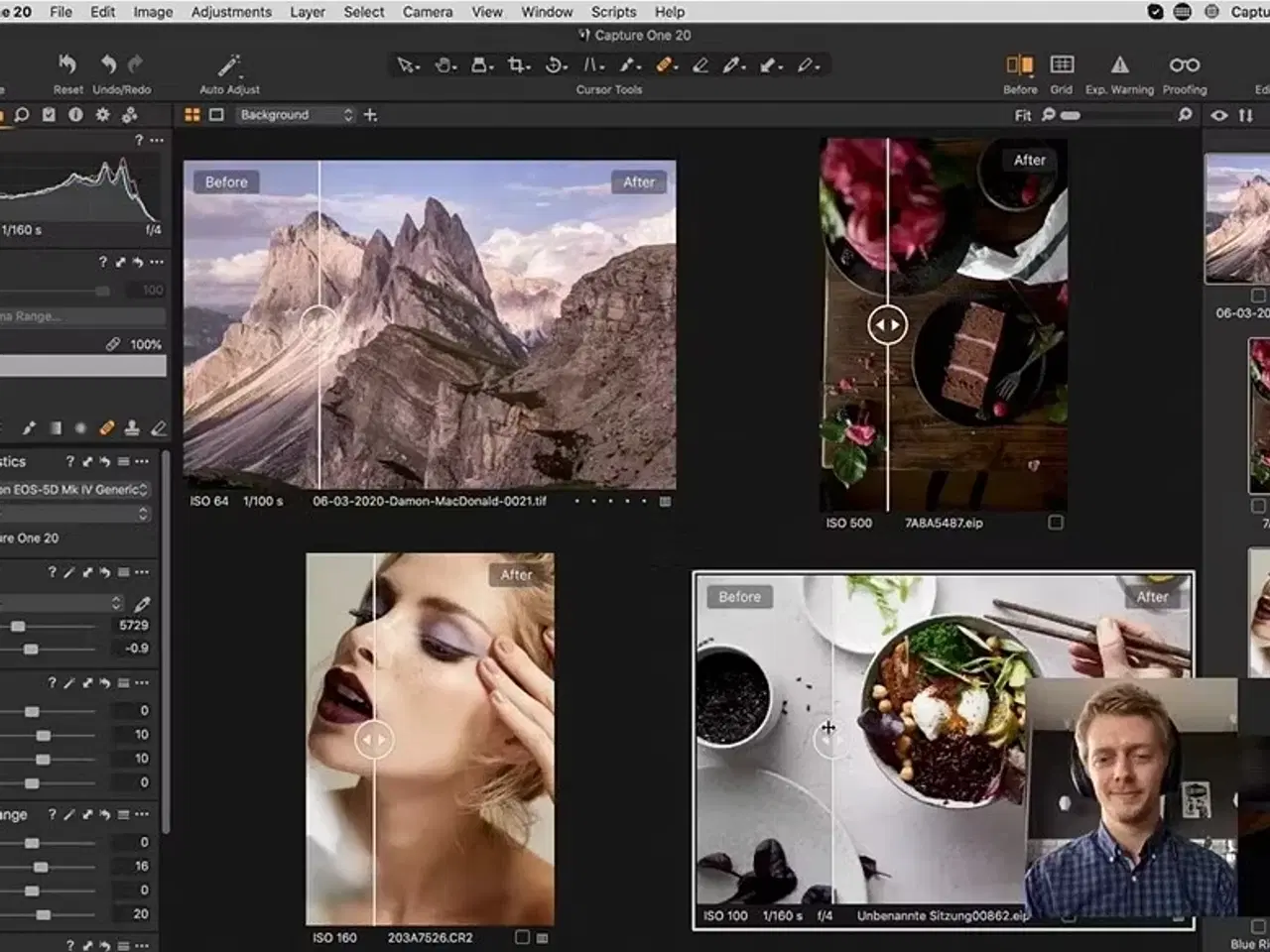Open the gear settings tool tab
This screenshot has width=1270, height=952.
point(102,115)
